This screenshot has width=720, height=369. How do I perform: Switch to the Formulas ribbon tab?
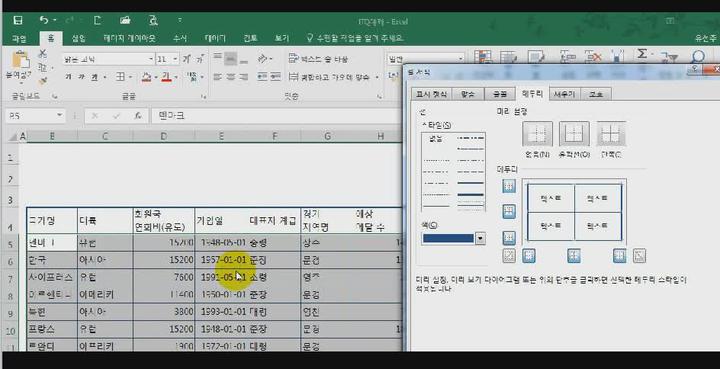click(x=180, y=38)
